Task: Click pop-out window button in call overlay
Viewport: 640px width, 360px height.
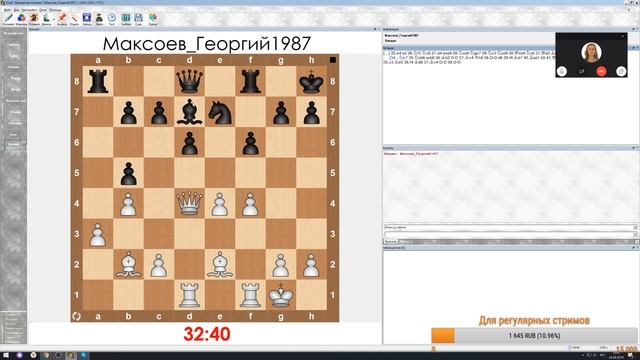Action: (x=621, y=71)
